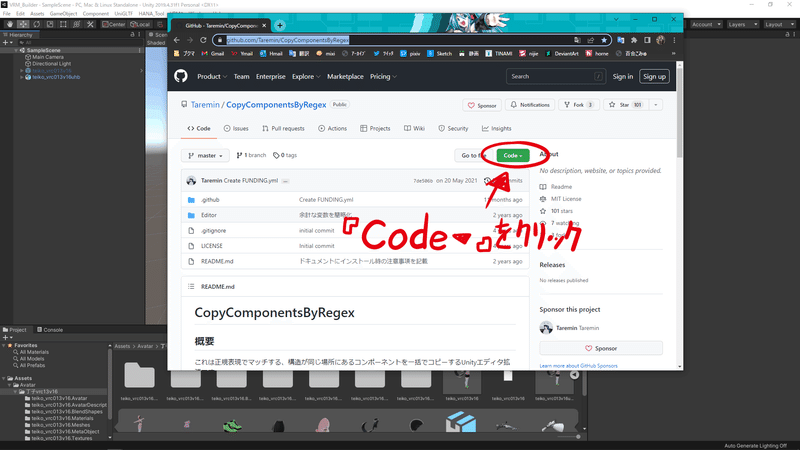
Task: Click the Sponsor button in repo header
Action: click(482, 105)
